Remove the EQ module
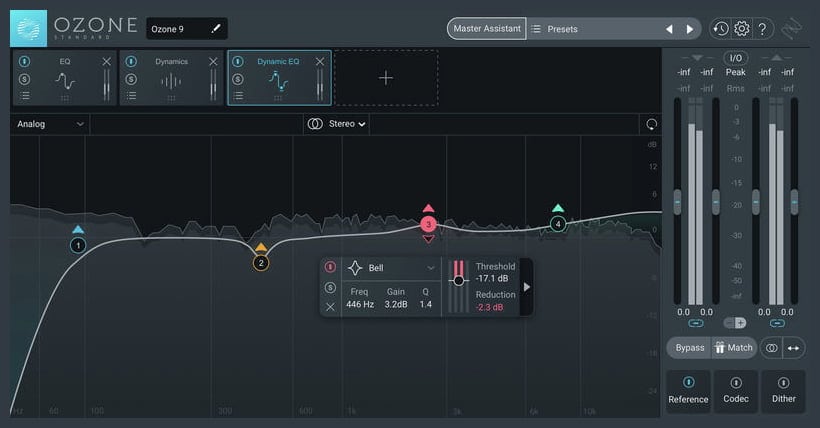Image resolution: width=820 pixels, height=428 pixels. (x=107, y=62)
